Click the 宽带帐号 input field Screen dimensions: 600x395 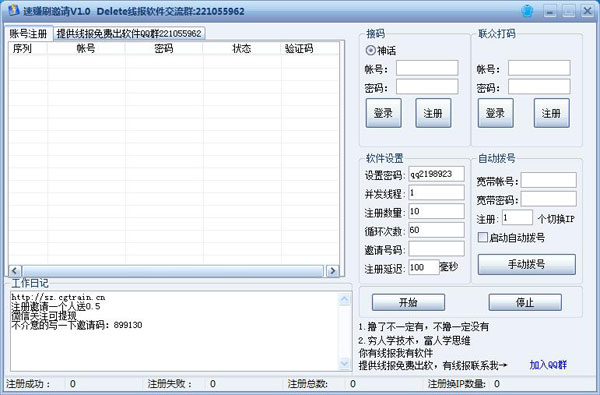548,180
